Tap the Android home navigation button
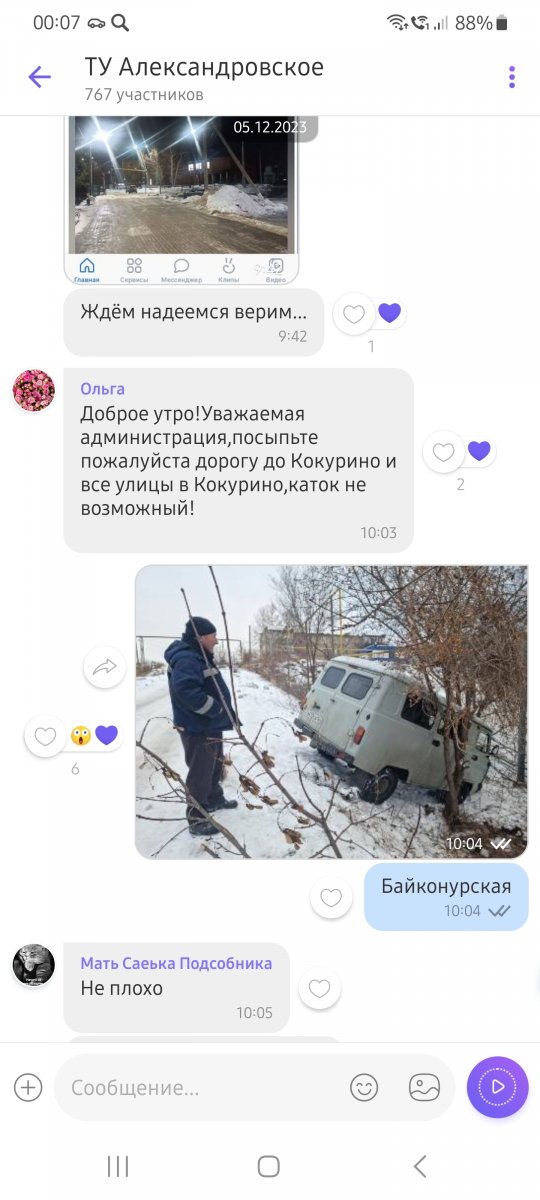540x1200 pixels. [x=268, y=1166]
